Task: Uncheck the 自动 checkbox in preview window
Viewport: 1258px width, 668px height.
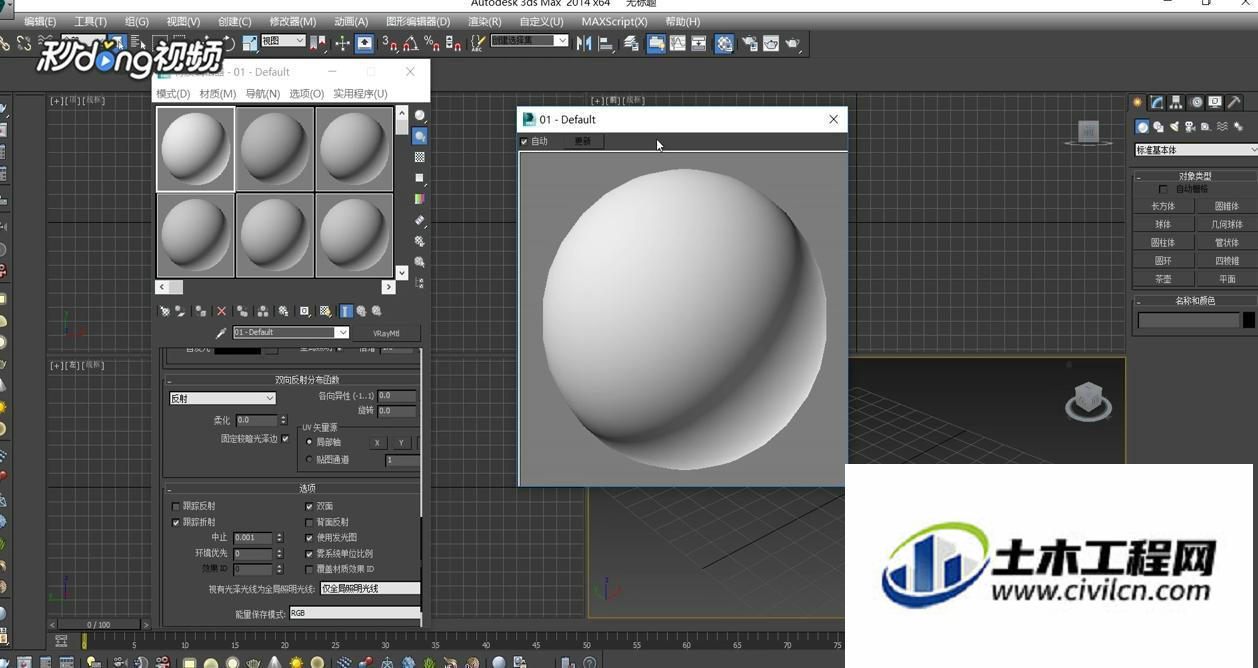Action: coord(524,142)
